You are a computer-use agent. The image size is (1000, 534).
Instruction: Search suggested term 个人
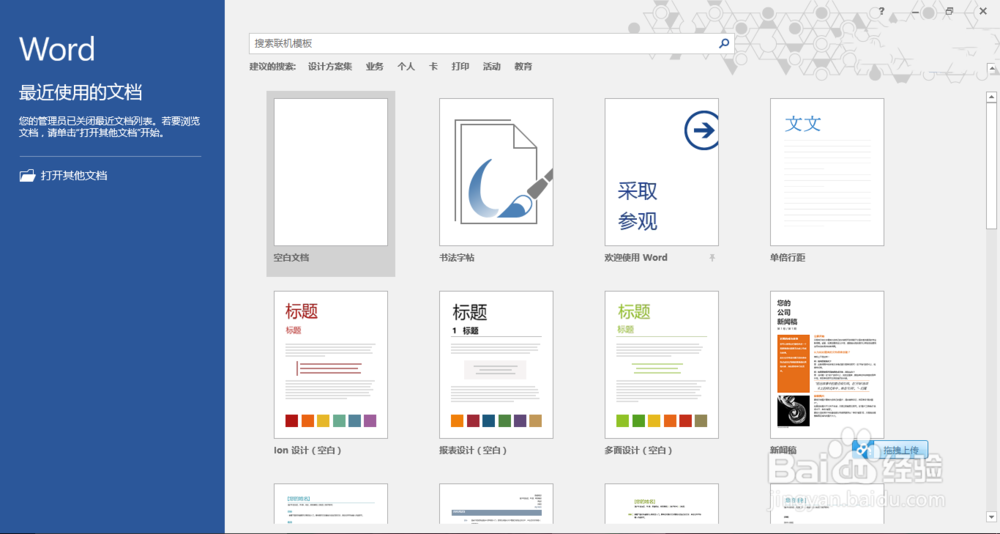pyautogui.click(x=406, y=66)
